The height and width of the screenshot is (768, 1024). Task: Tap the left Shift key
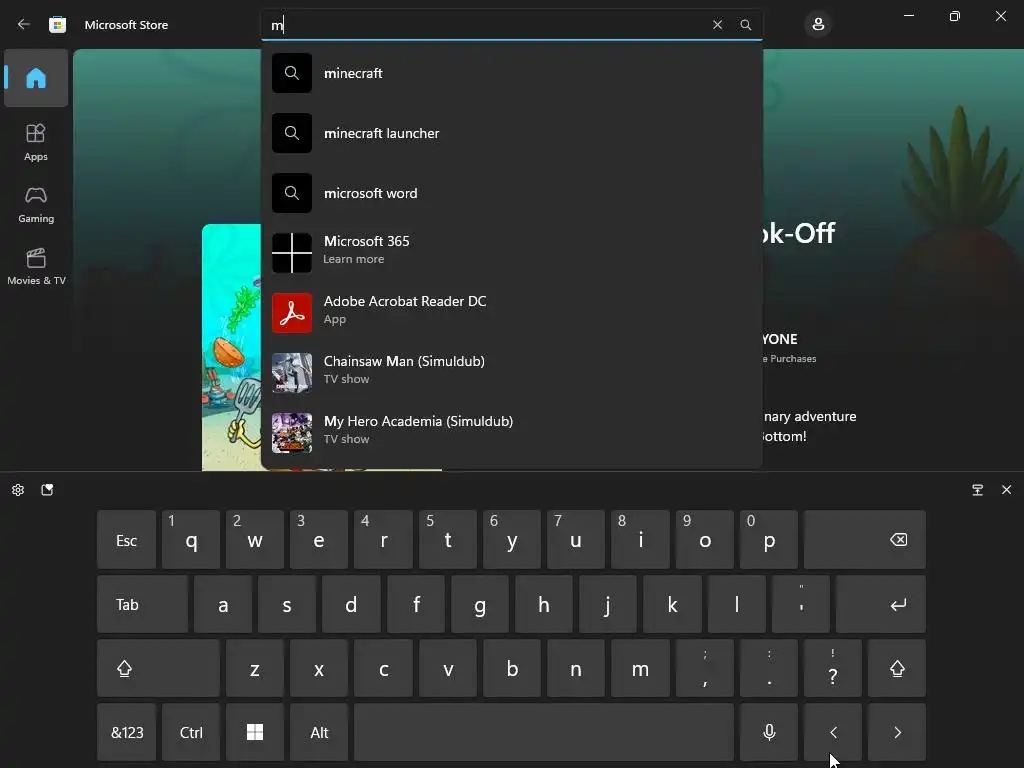coord(158,668)
